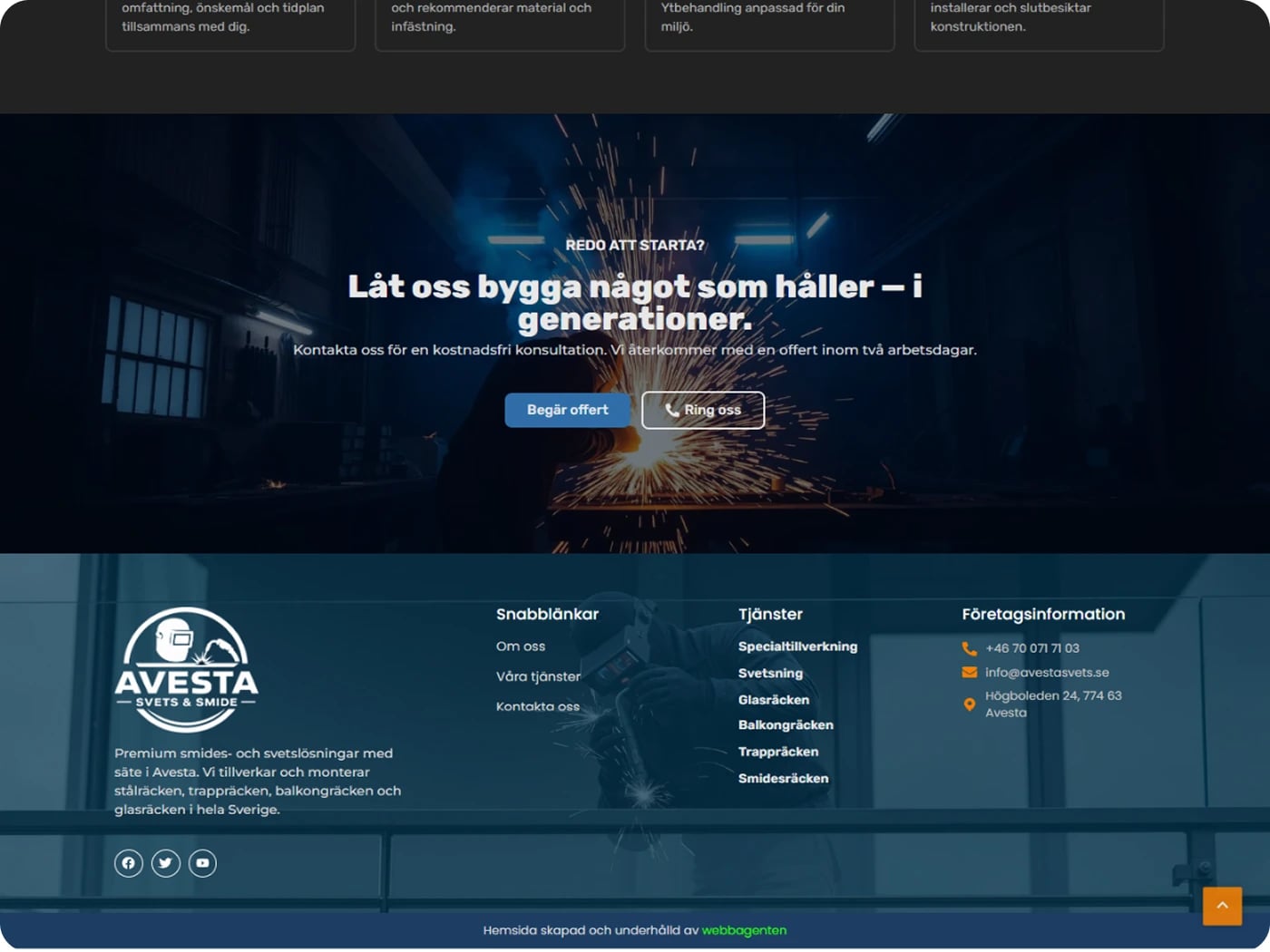The image size is (1270, 952).
Task: Click the Avesta Svets & Smide logo
Action: (187, 669)
